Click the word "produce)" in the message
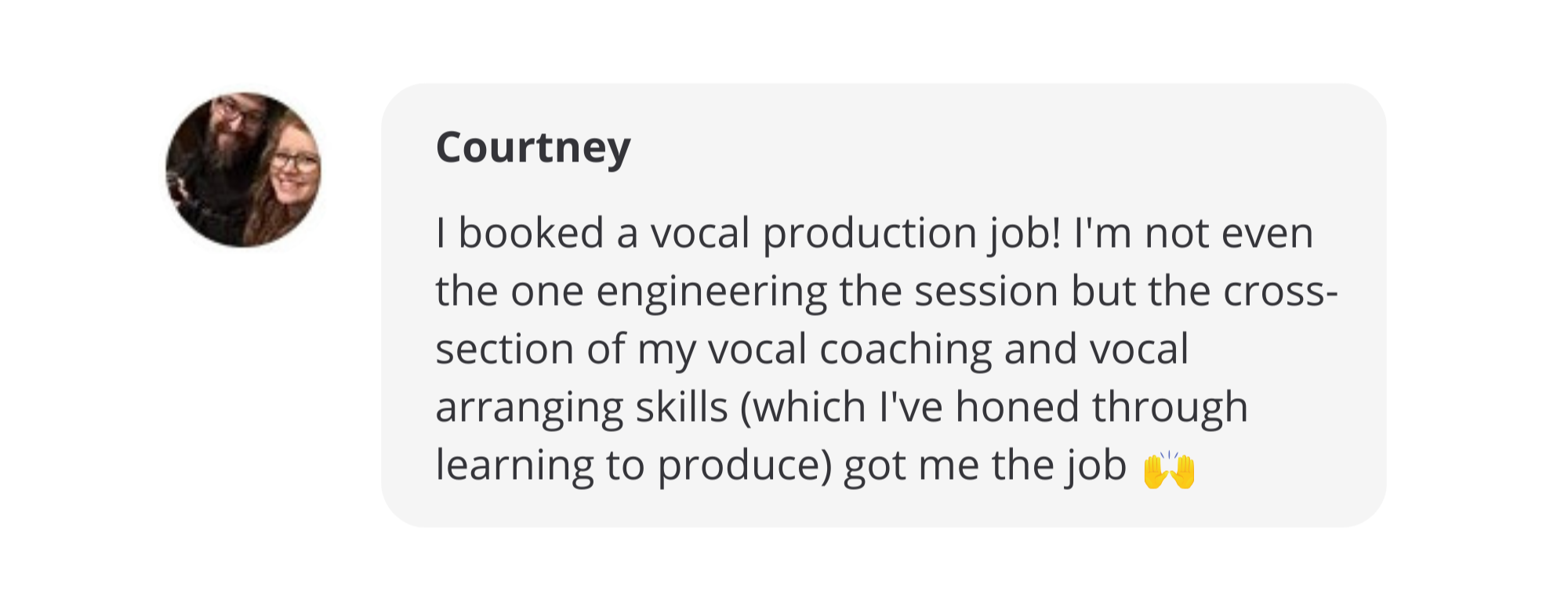This screenshot has width=1568, height=613. pos(744,466)
